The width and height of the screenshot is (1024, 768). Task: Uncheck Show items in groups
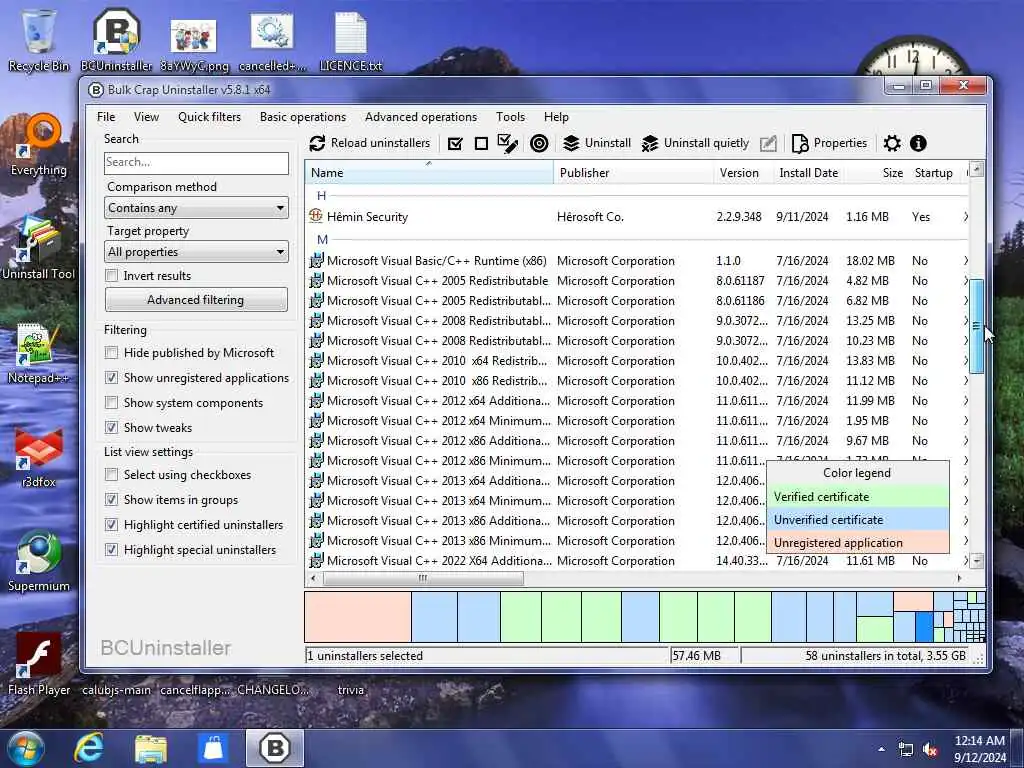[x=112, y=500]
